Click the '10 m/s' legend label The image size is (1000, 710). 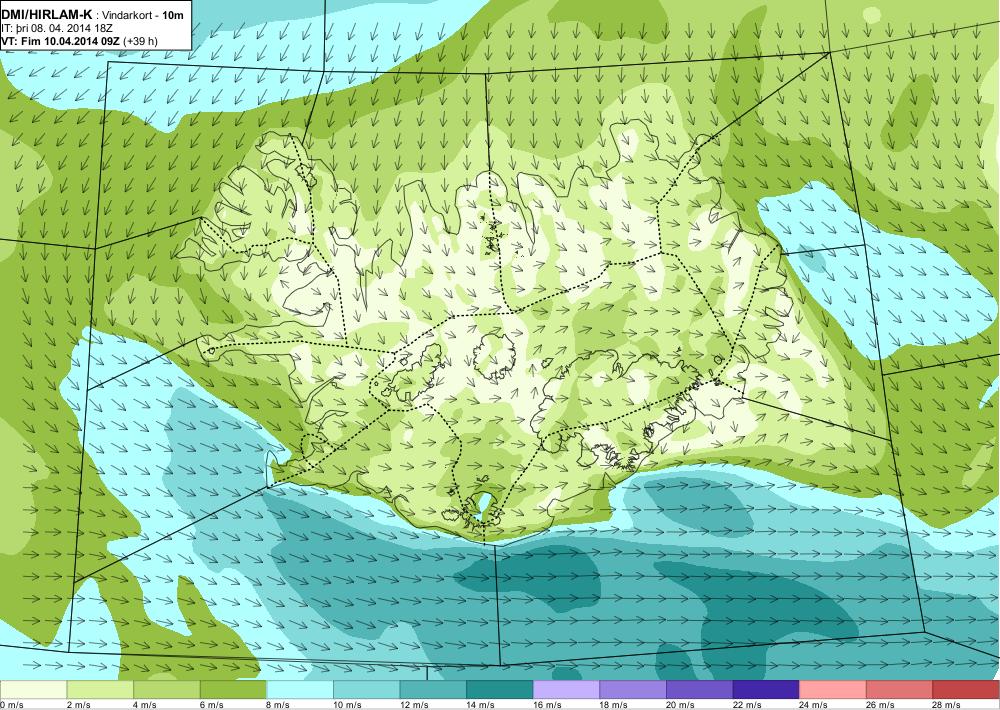point(348,705)
